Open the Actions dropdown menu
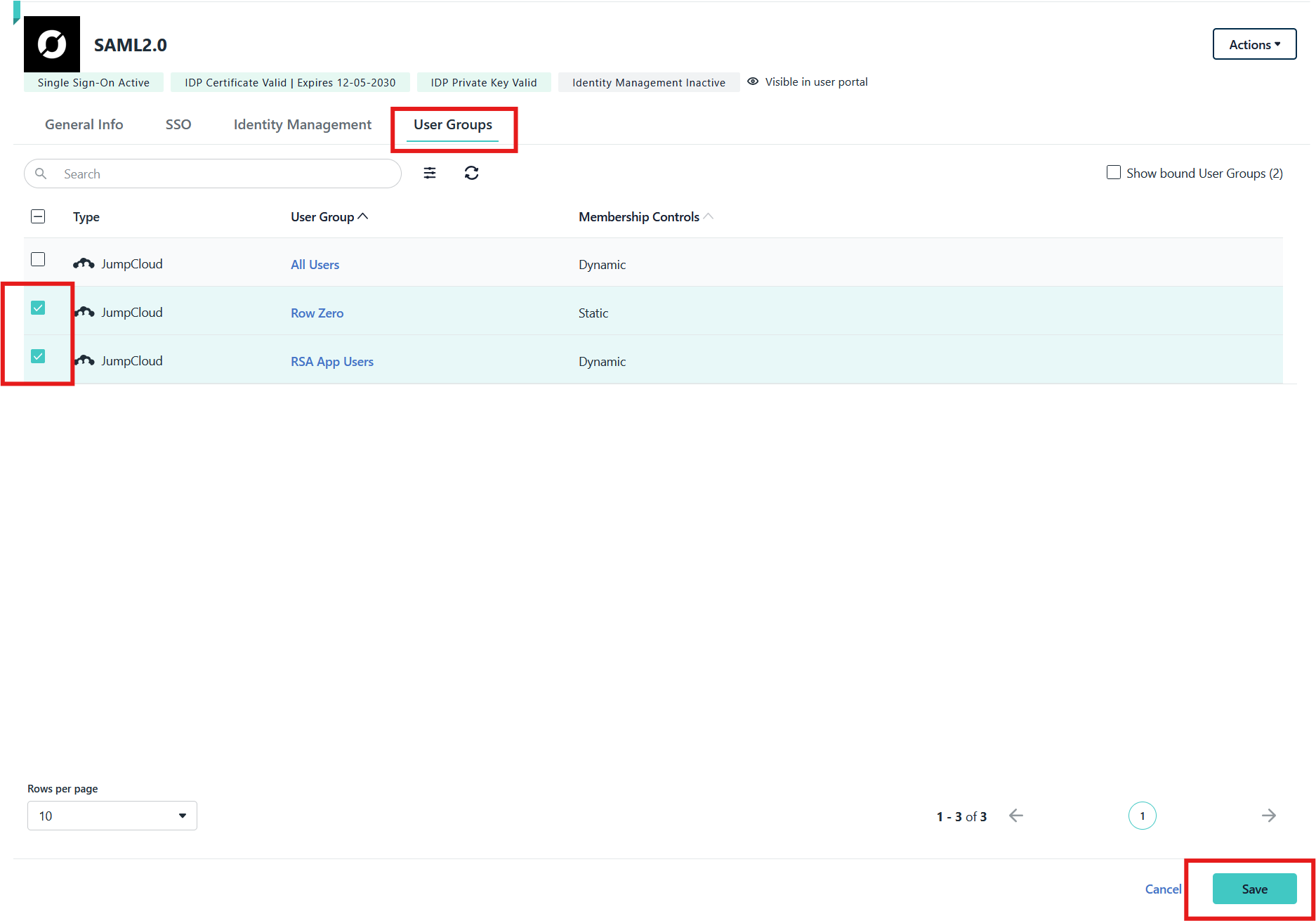The height and width of the screenshot is (921, 1316). tap(1254, 44)
